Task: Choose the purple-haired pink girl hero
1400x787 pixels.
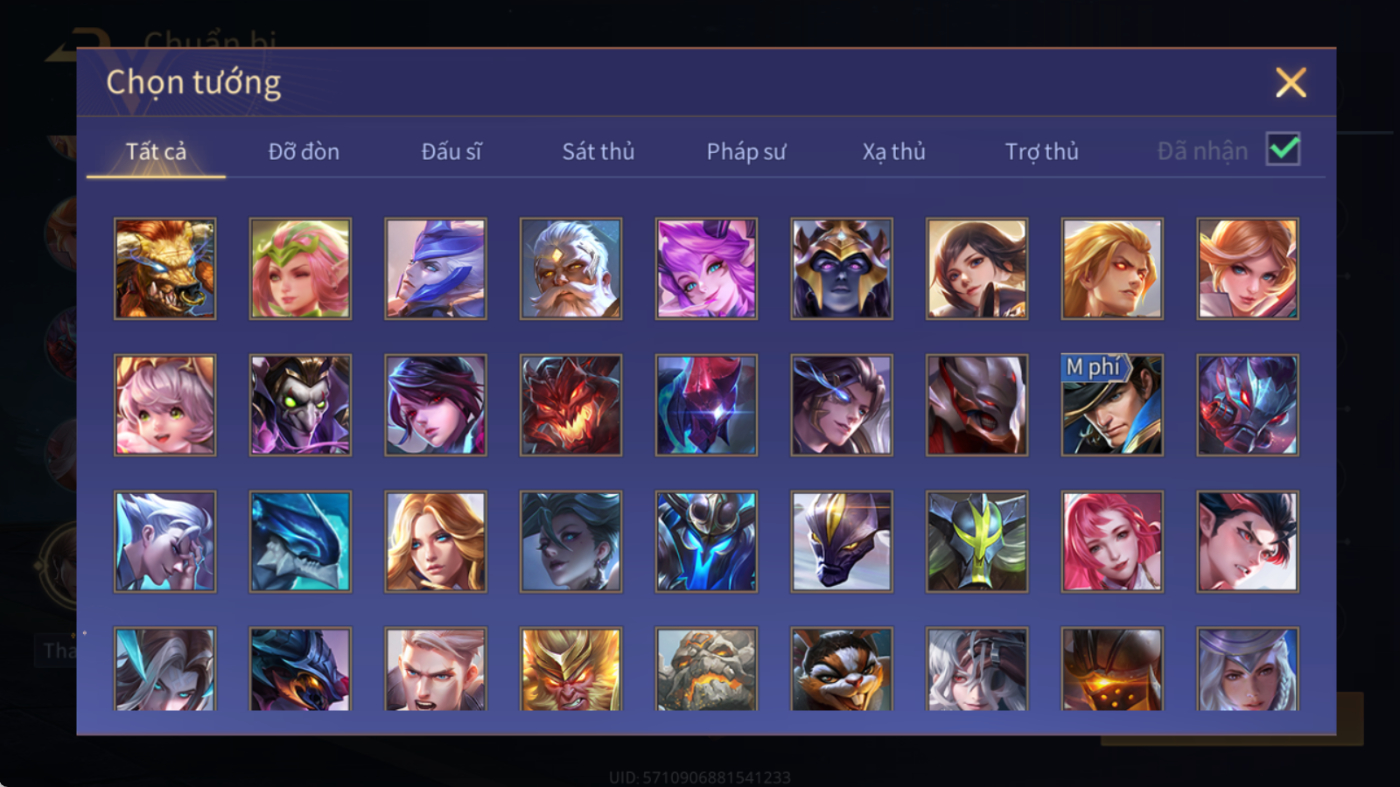Action: [706, 269]
